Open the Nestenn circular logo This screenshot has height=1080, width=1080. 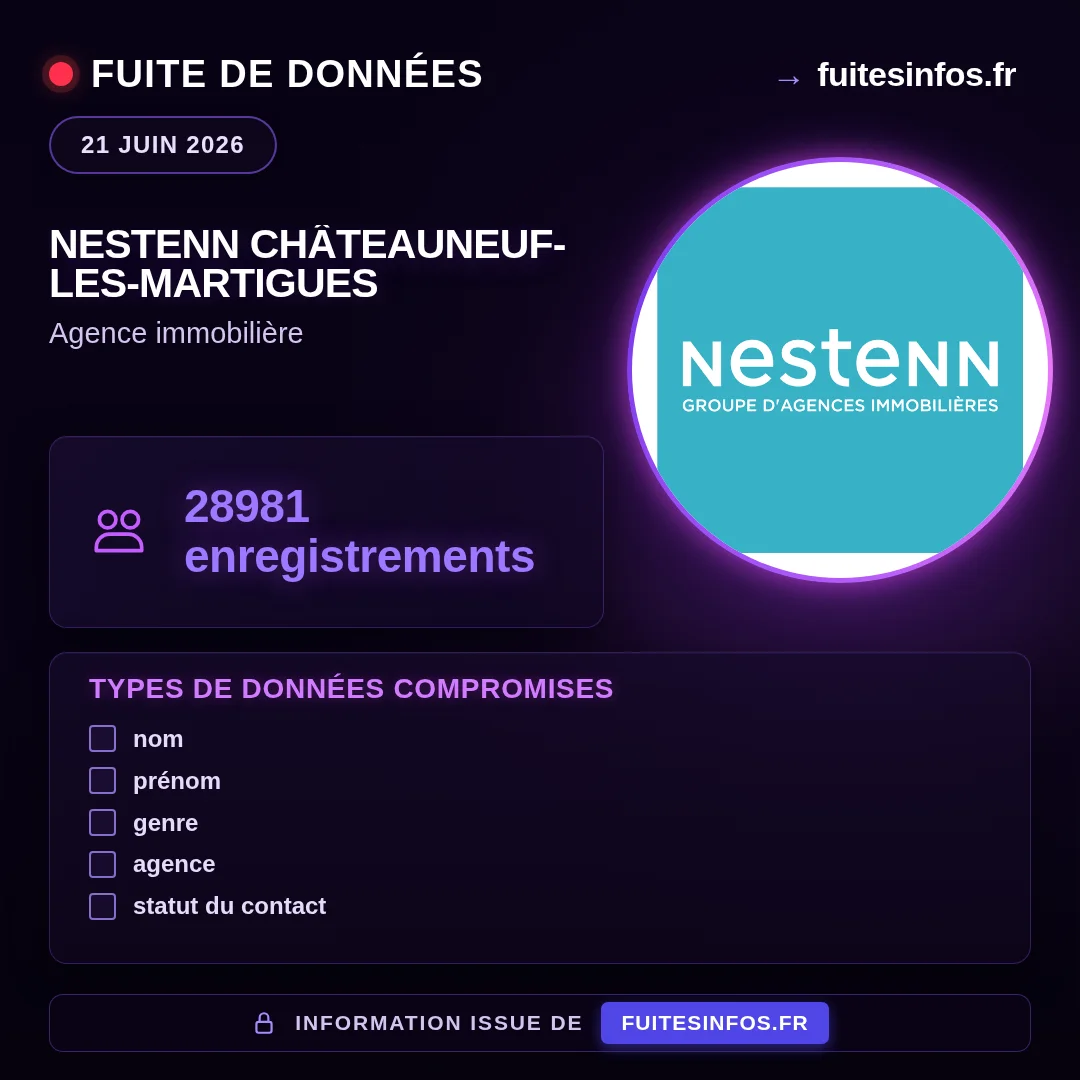840,370
